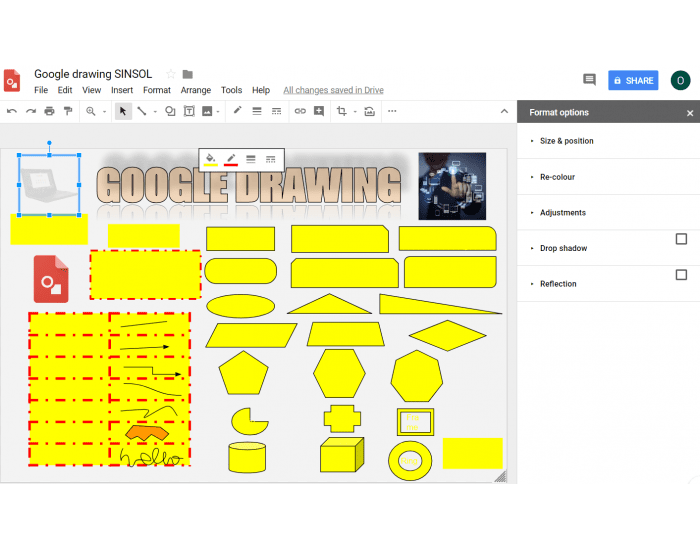Select the Paint format tool

[x=68, y=111]
